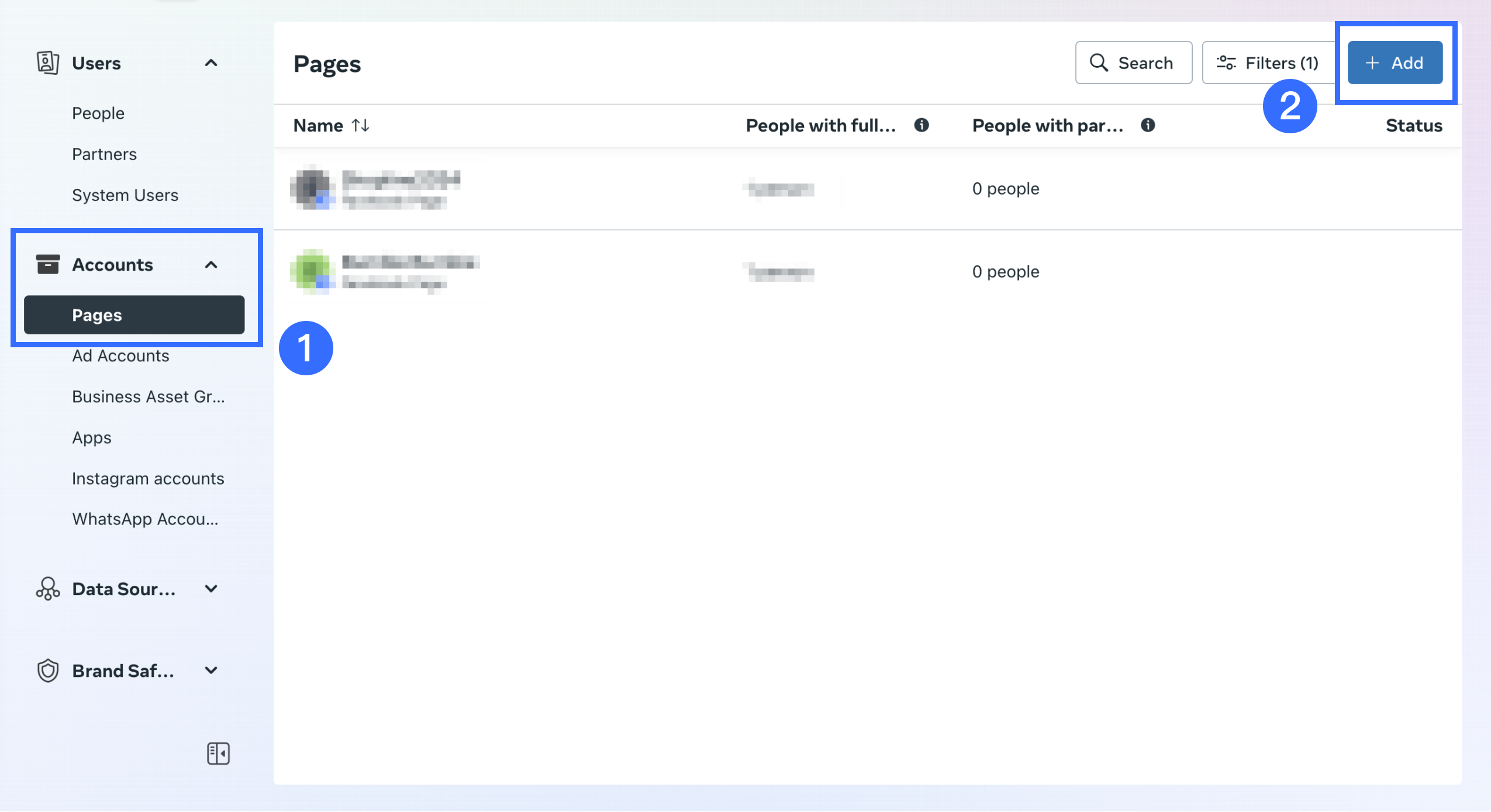Click the Search button
This screenshot has height=812, width=1491.
[1133, 63]
